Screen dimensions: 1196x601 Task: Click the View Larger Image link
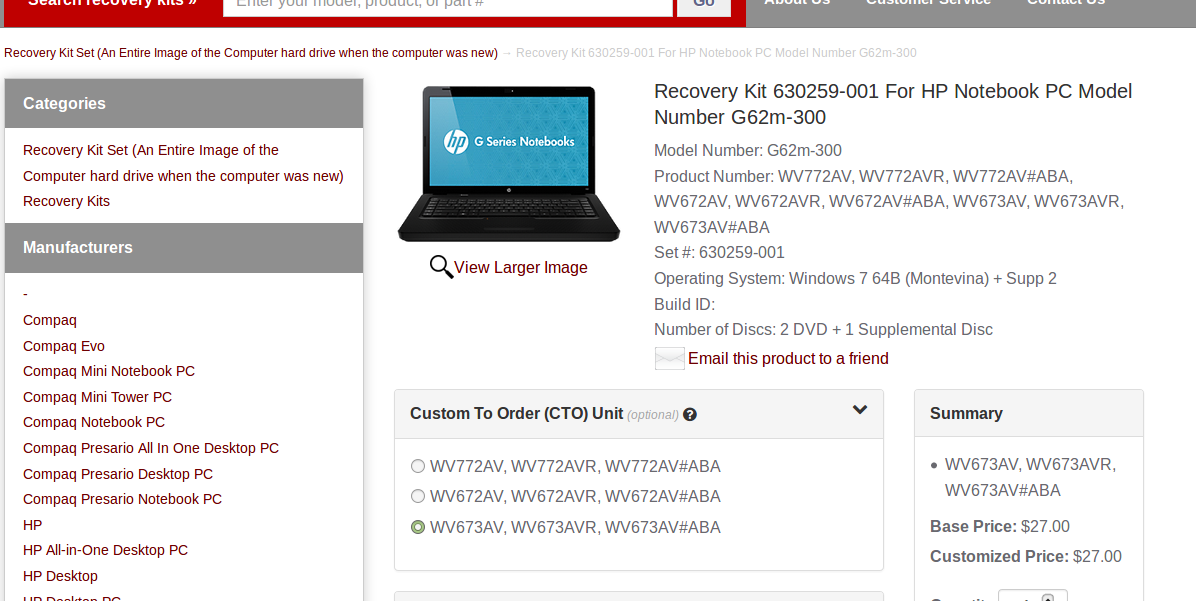(x=520, y=268)
